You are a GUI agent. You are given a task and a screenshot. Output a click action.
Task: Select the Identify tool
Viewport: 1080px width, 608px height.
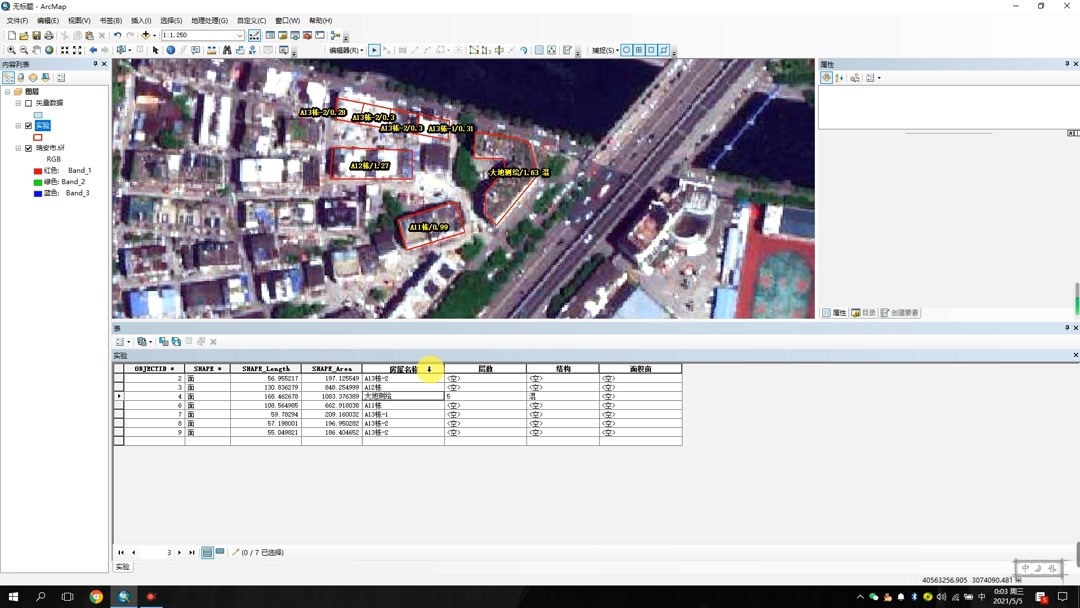(171, 50)
